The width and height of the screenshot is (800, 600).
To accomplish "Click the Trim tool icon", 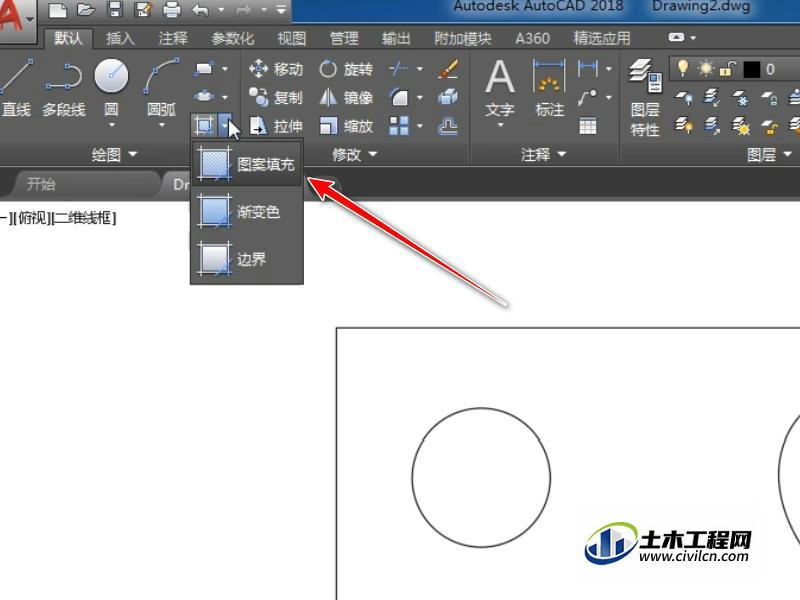I will [399, 68].
